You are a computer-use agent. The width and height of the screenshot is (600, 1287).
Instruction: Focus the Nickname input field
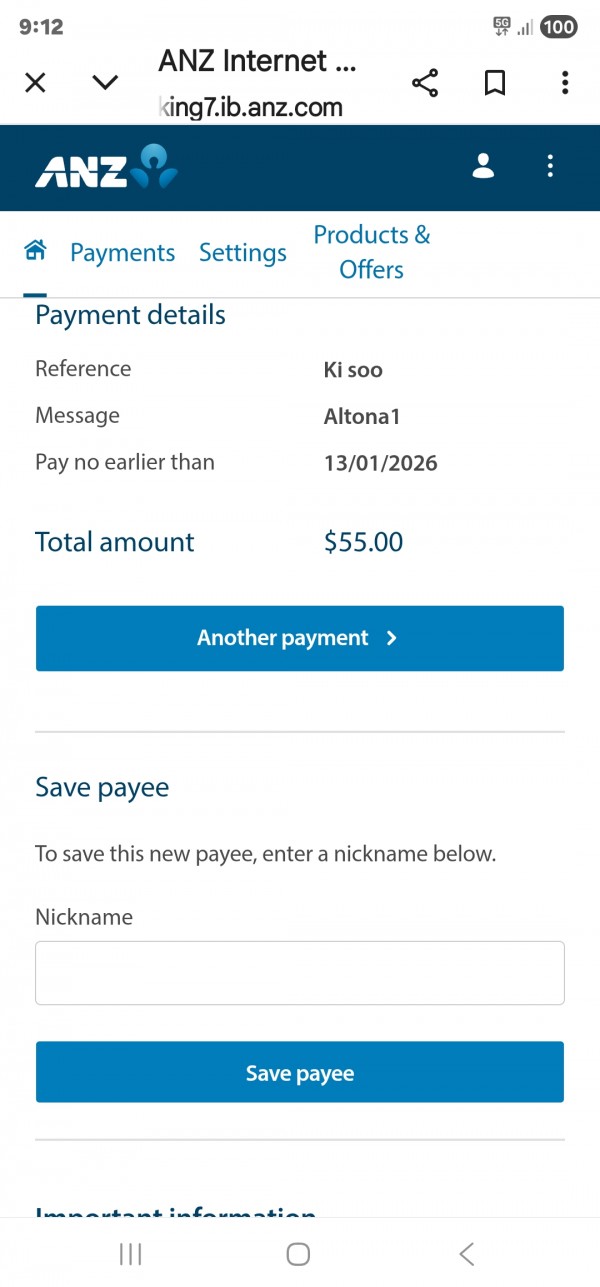pyautogui.click(x=300, y=973)
